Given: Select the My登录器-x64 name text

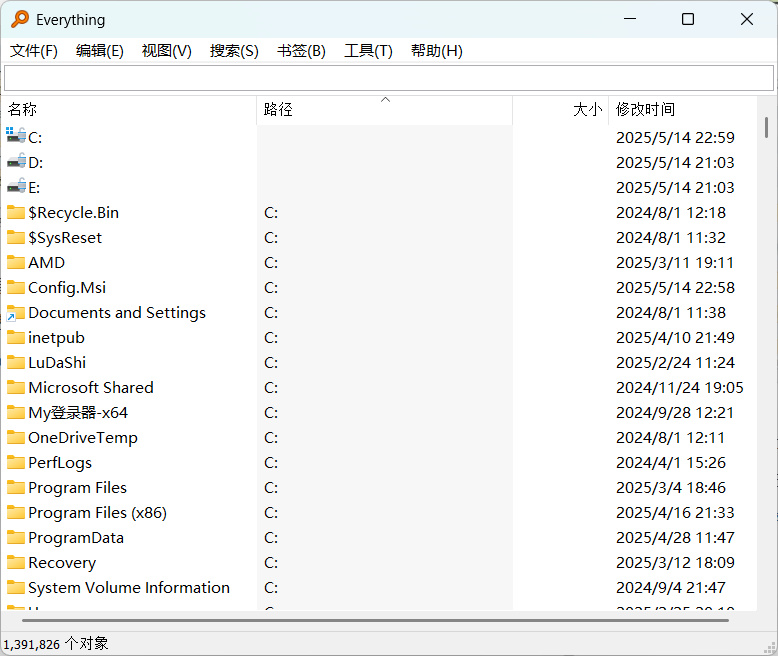Looking at the screenshot, I should pyautogui.click(x=78, y=412).
